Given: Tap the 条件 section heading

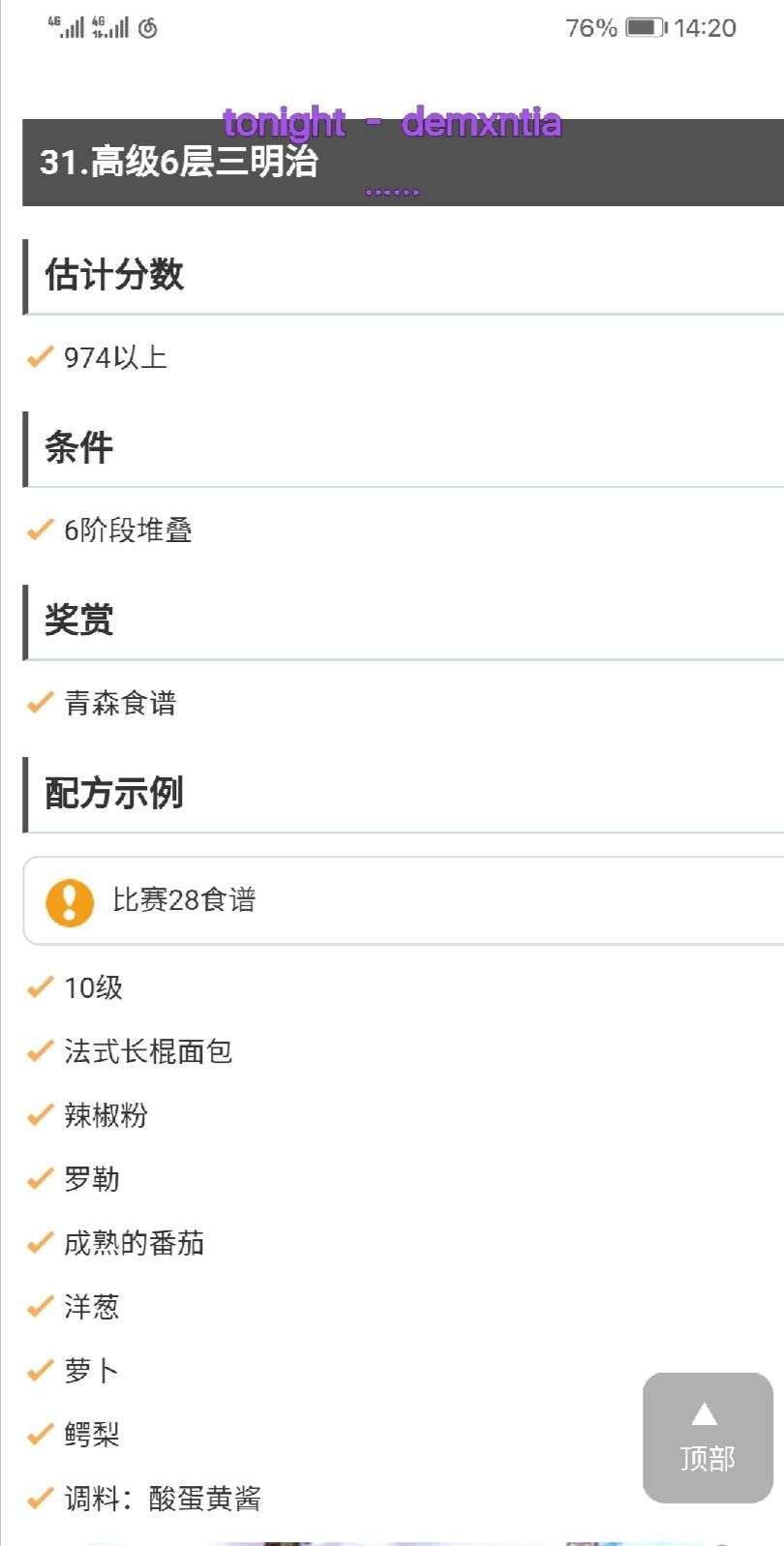Looking at the screenshot, I should tap(79, 447).
